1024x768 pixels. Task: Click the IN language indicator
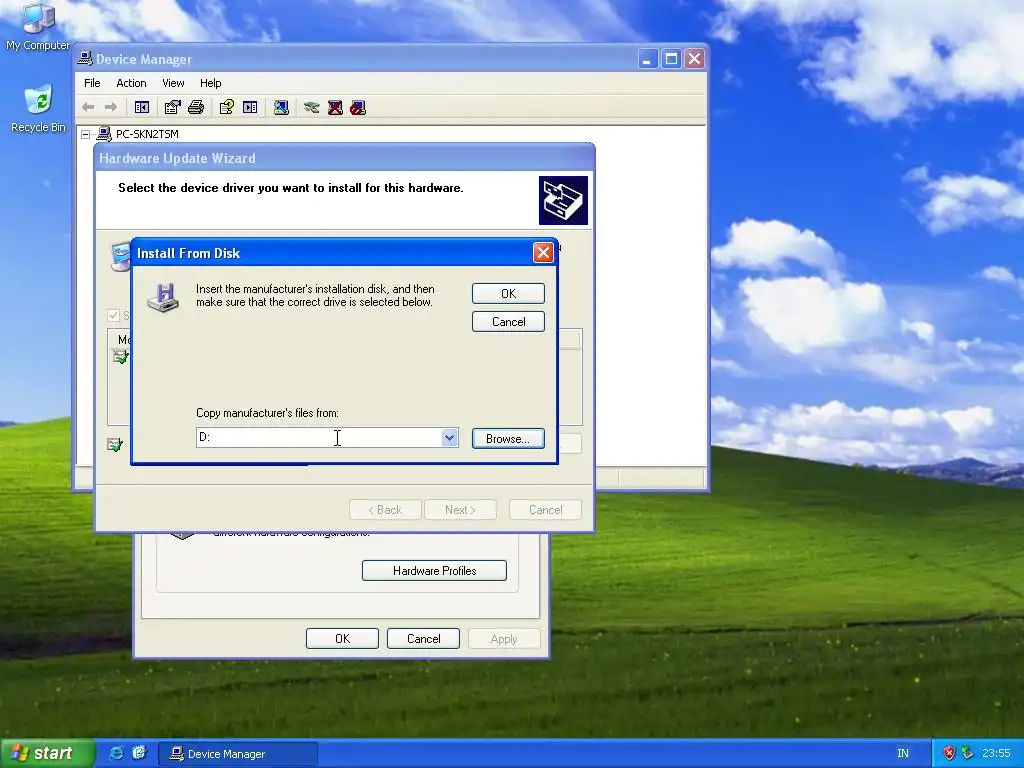pyautogui.click(x=903, y=754)
